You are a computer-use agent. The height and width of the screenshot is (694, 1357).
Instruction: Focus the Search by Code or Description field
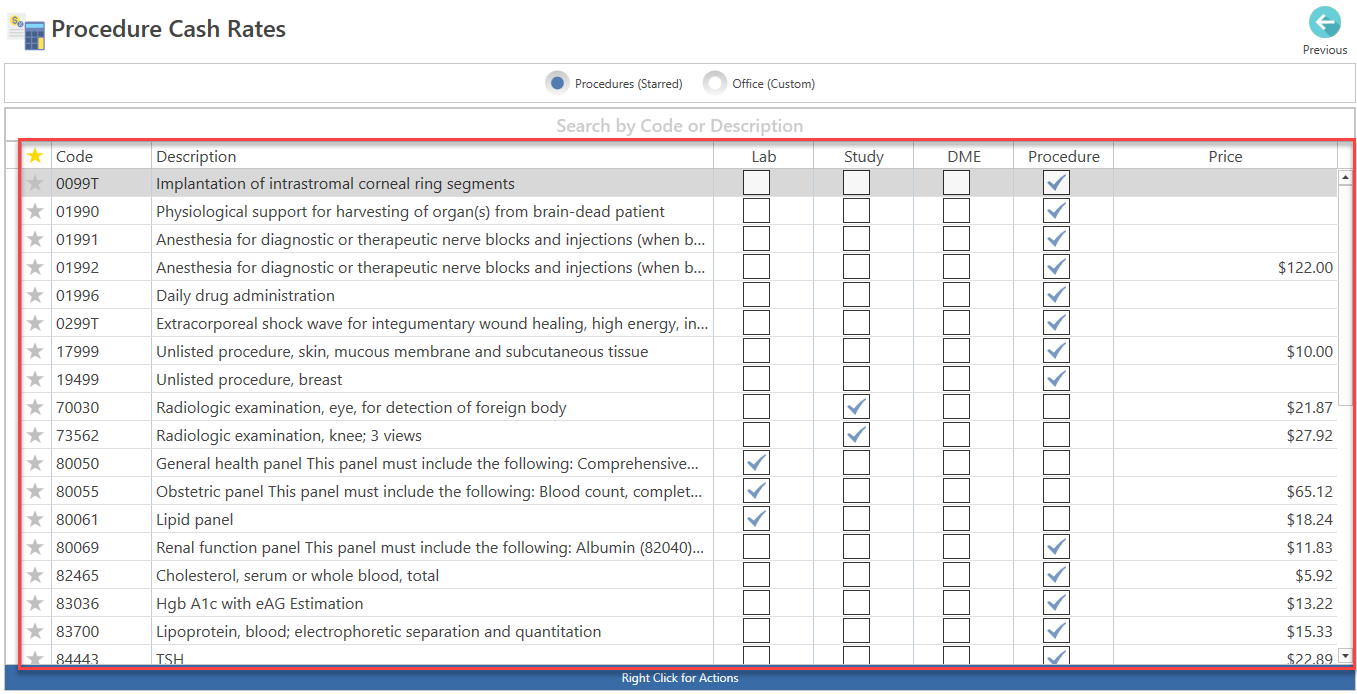click(679, 126)
